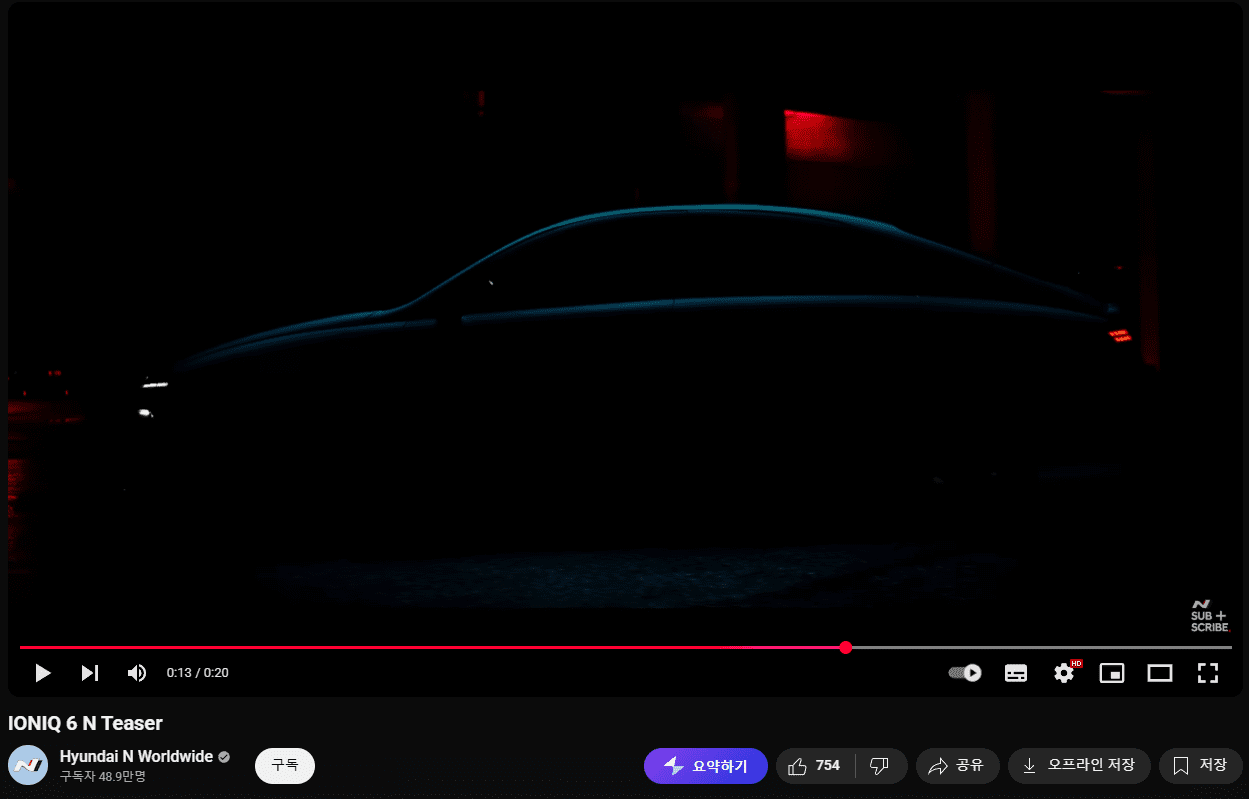Click the 공유 share button

point(957,766)
